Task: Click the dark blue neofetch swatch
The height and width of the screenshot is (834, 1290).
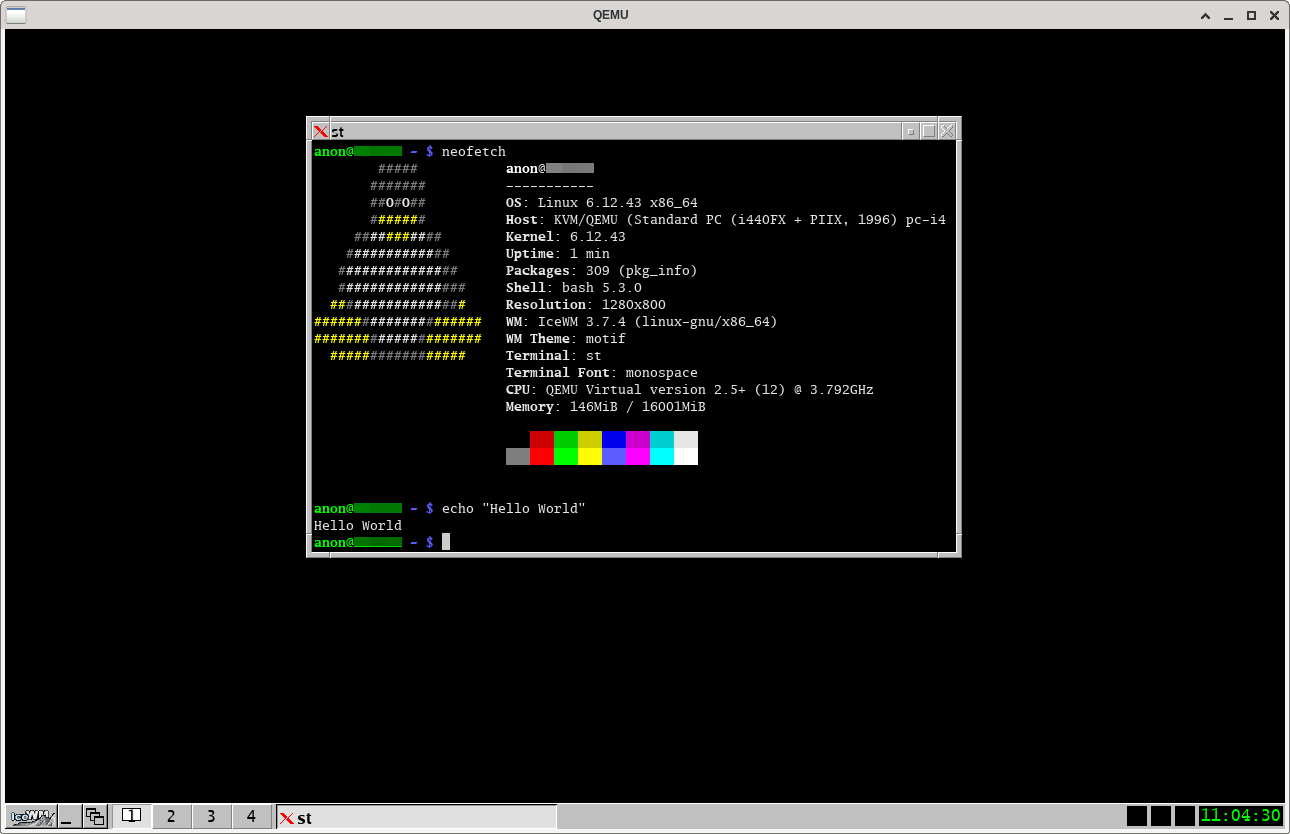Action: tap(614, 440)
